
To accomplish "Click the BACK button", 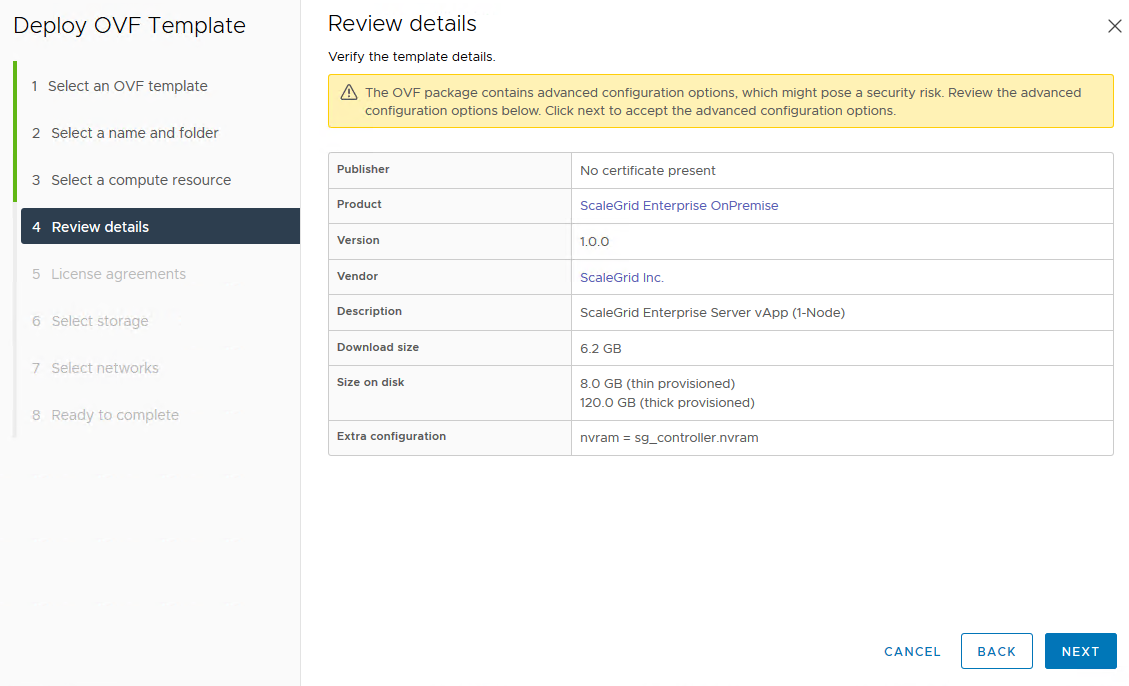I will coord(997,651).
